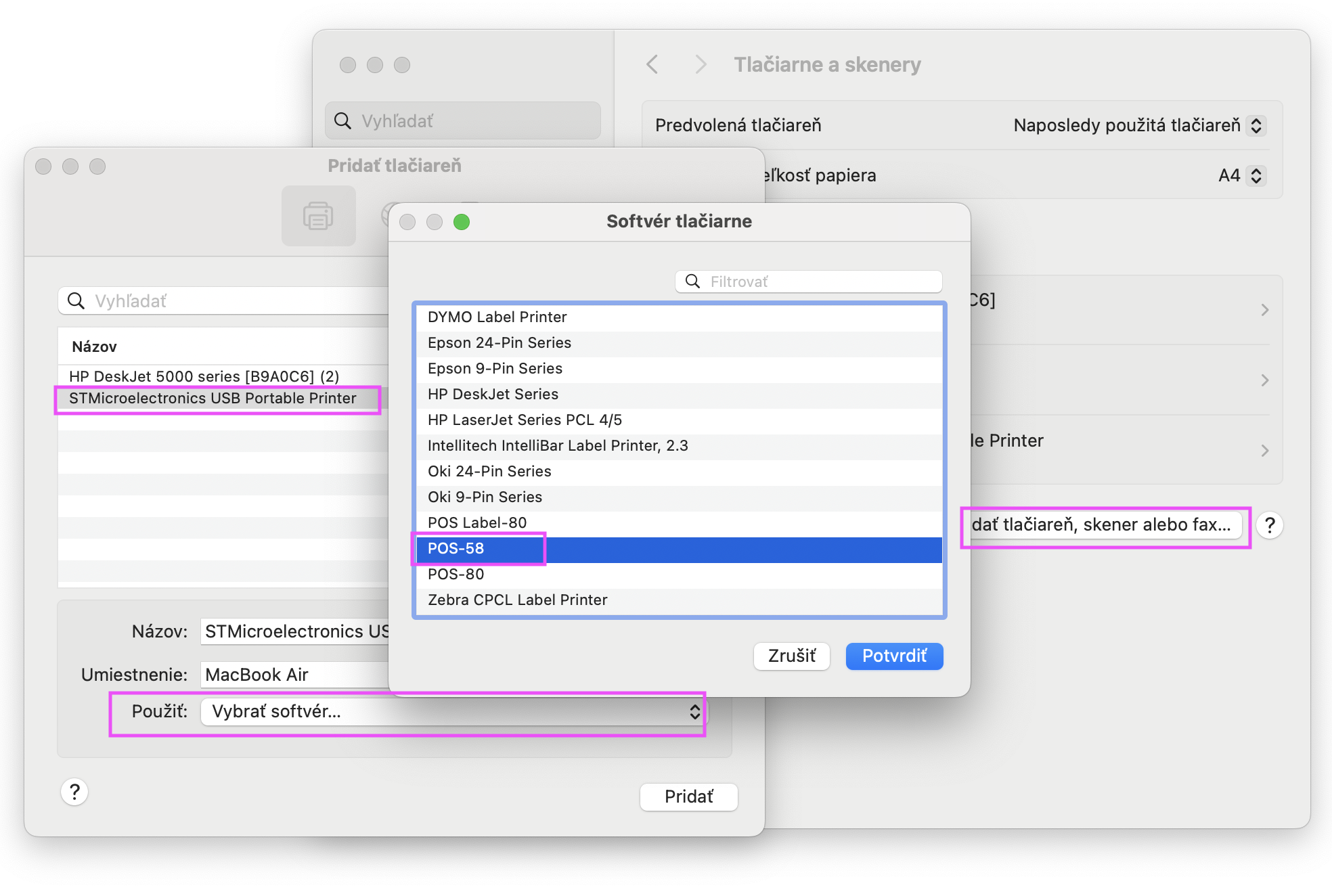Select the POS-58 driver
1332x896 pixels.
[x=679, y=549]
